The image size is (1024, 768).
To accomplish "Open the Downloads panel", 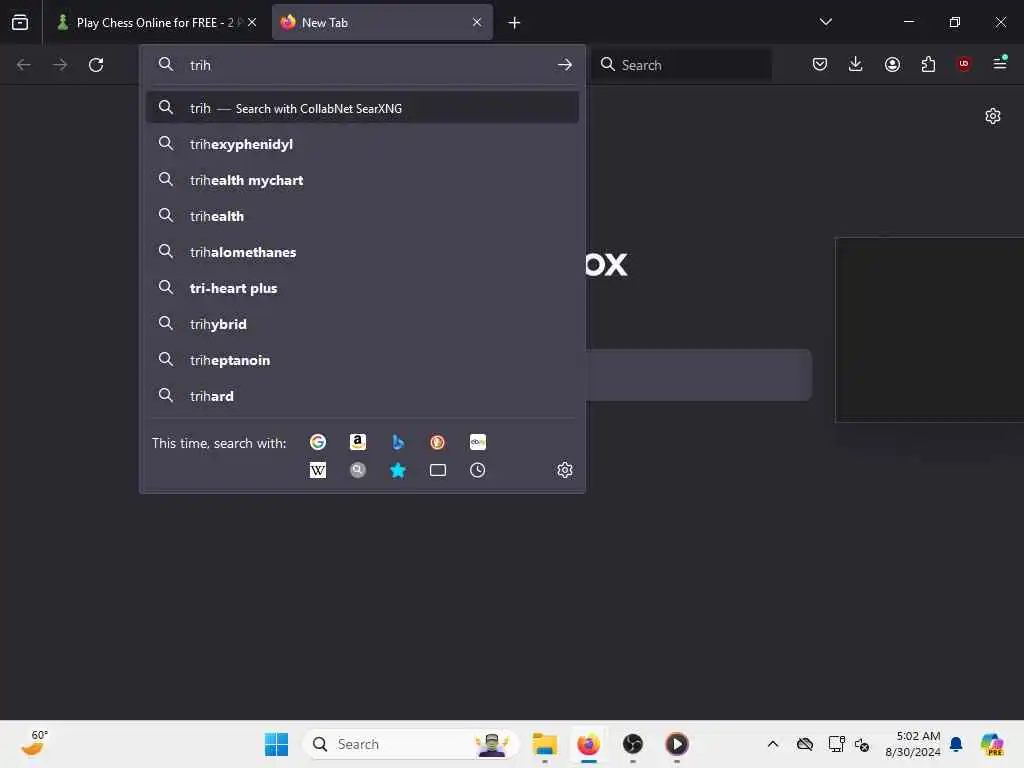I will tap(856, 64).
